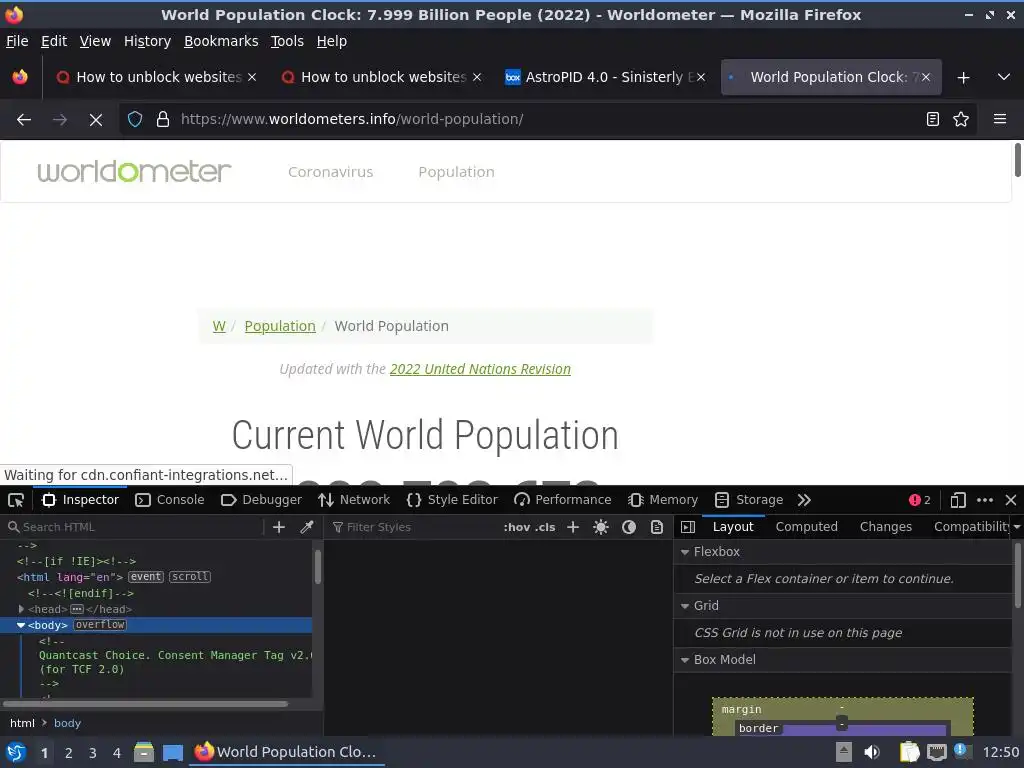Show site security padlock info
Screen dimensions: 1024x768
(163, 120)
